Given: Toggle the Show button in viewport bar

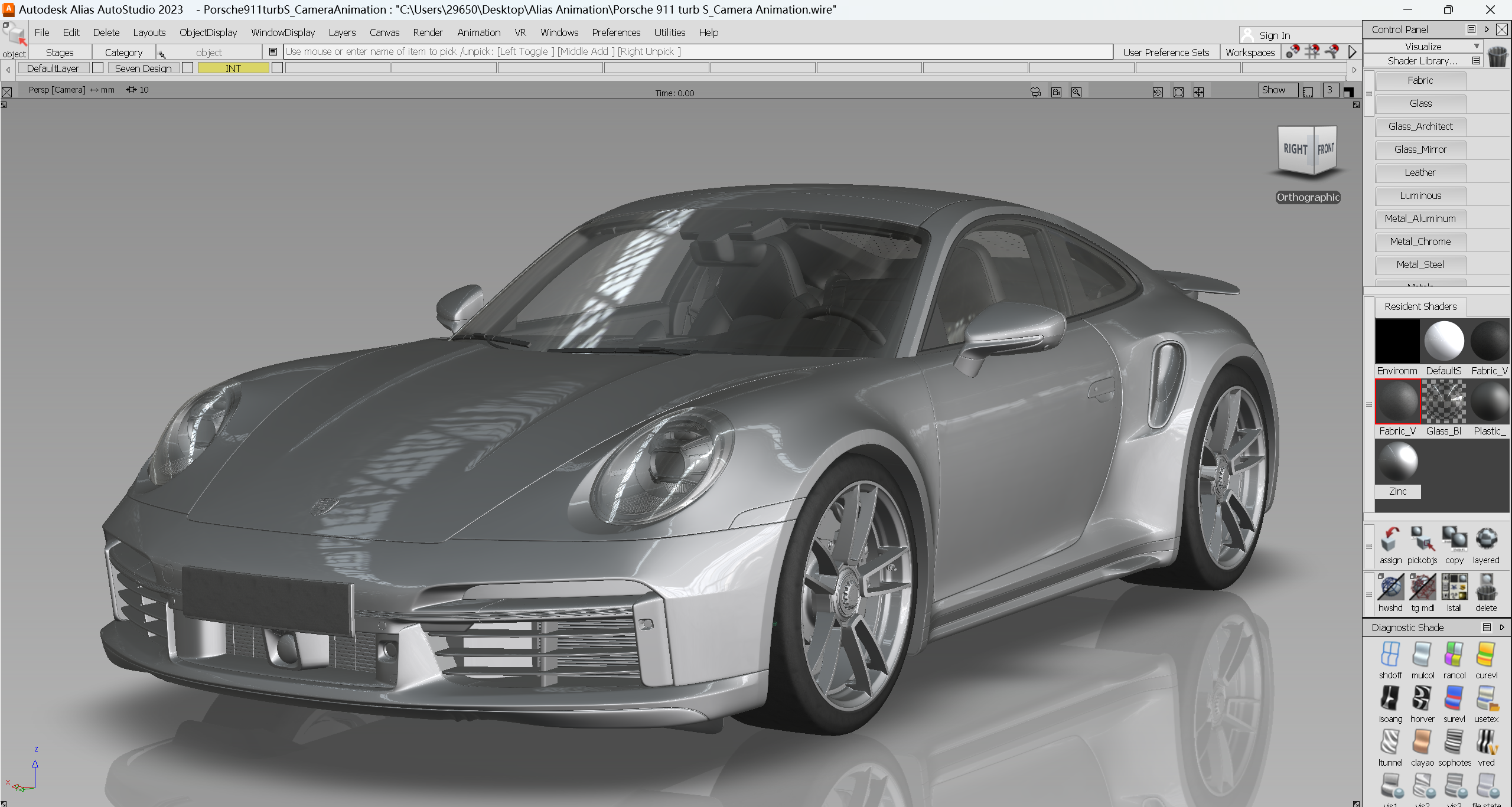Looking at the screenshot, I should 1276,90.
